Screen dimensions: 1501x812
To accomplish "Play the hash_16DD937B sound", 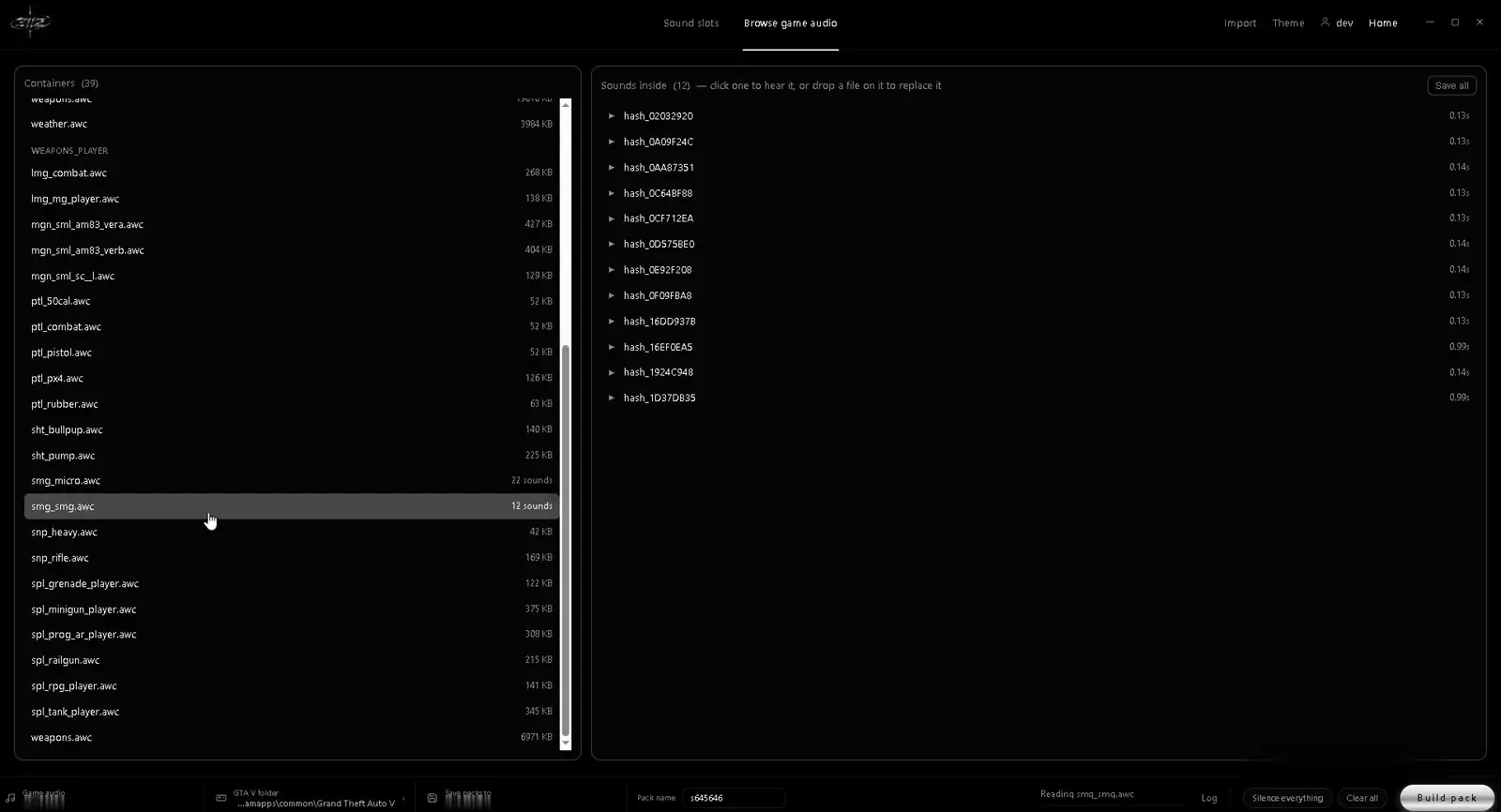I will (x=612, y=322).
